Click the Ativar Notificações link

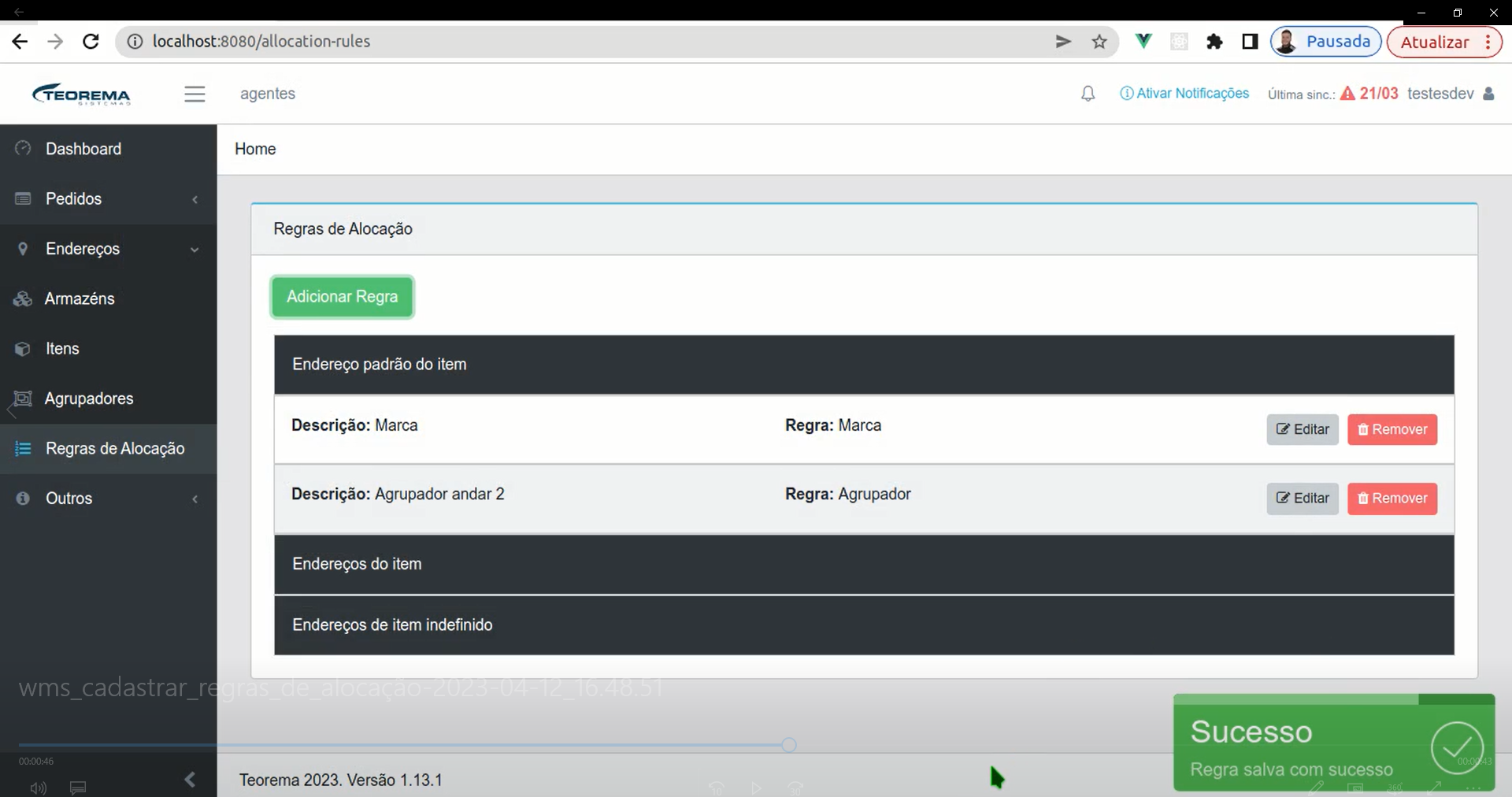1184,94
